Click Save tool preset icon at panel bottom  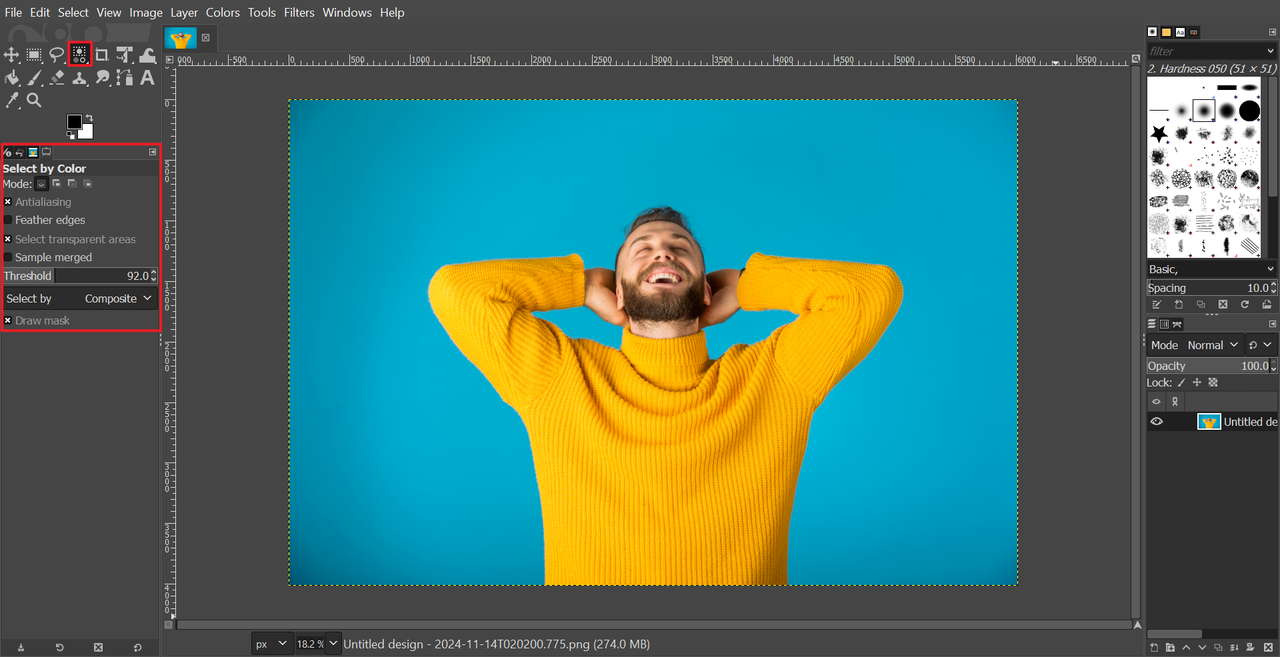point(21,647)
